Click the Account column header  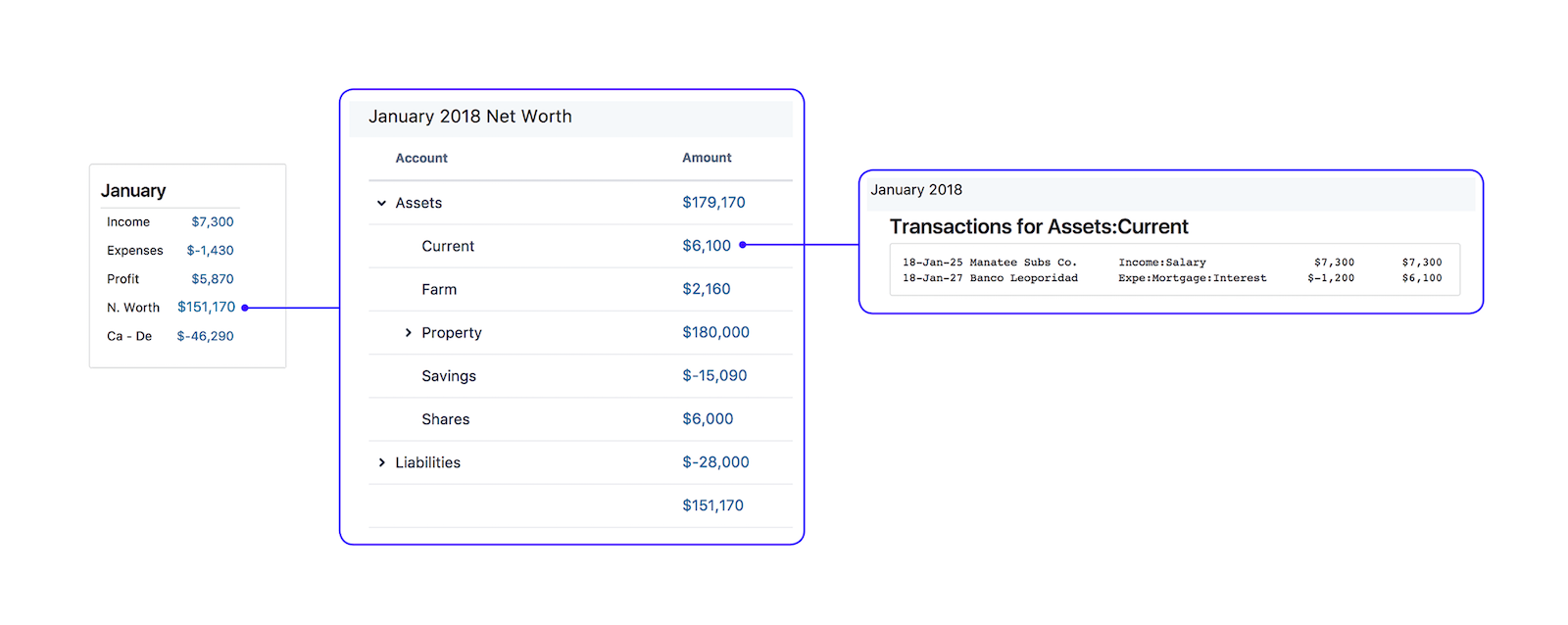click(x=421, y=158)
